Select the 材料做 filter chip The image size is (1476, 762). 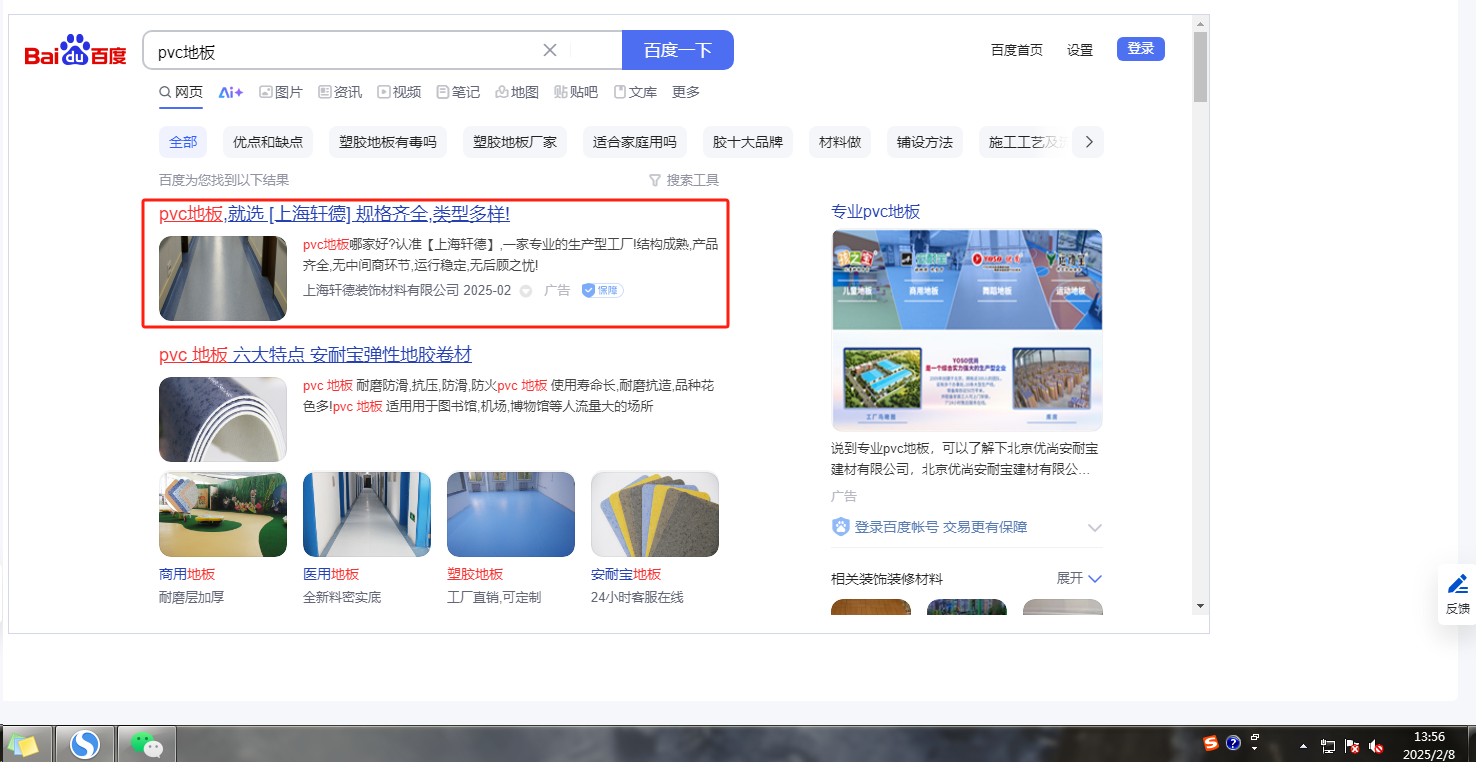click(840, 142)
